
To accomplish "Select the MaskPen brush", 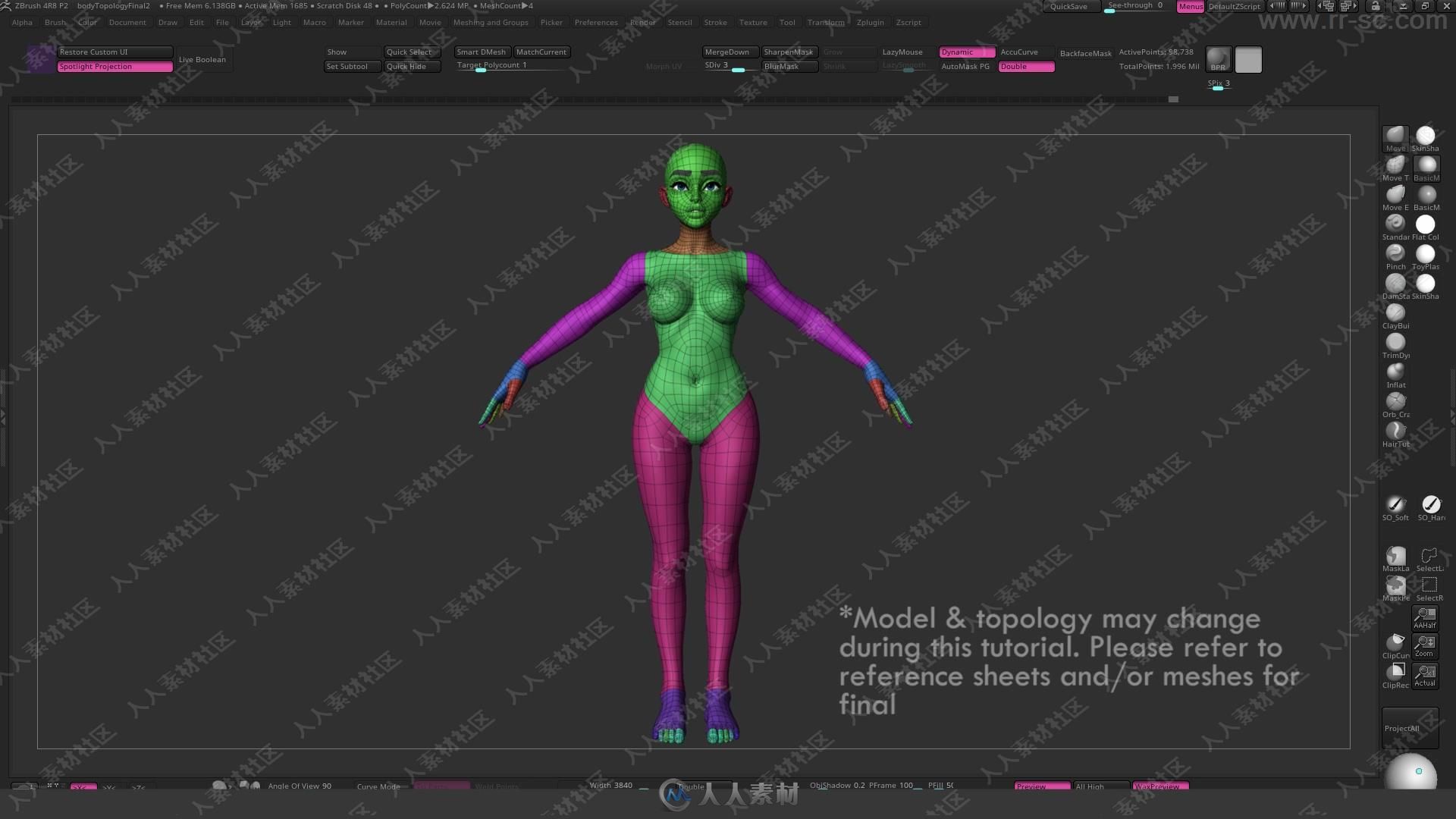I will 1395,588.
